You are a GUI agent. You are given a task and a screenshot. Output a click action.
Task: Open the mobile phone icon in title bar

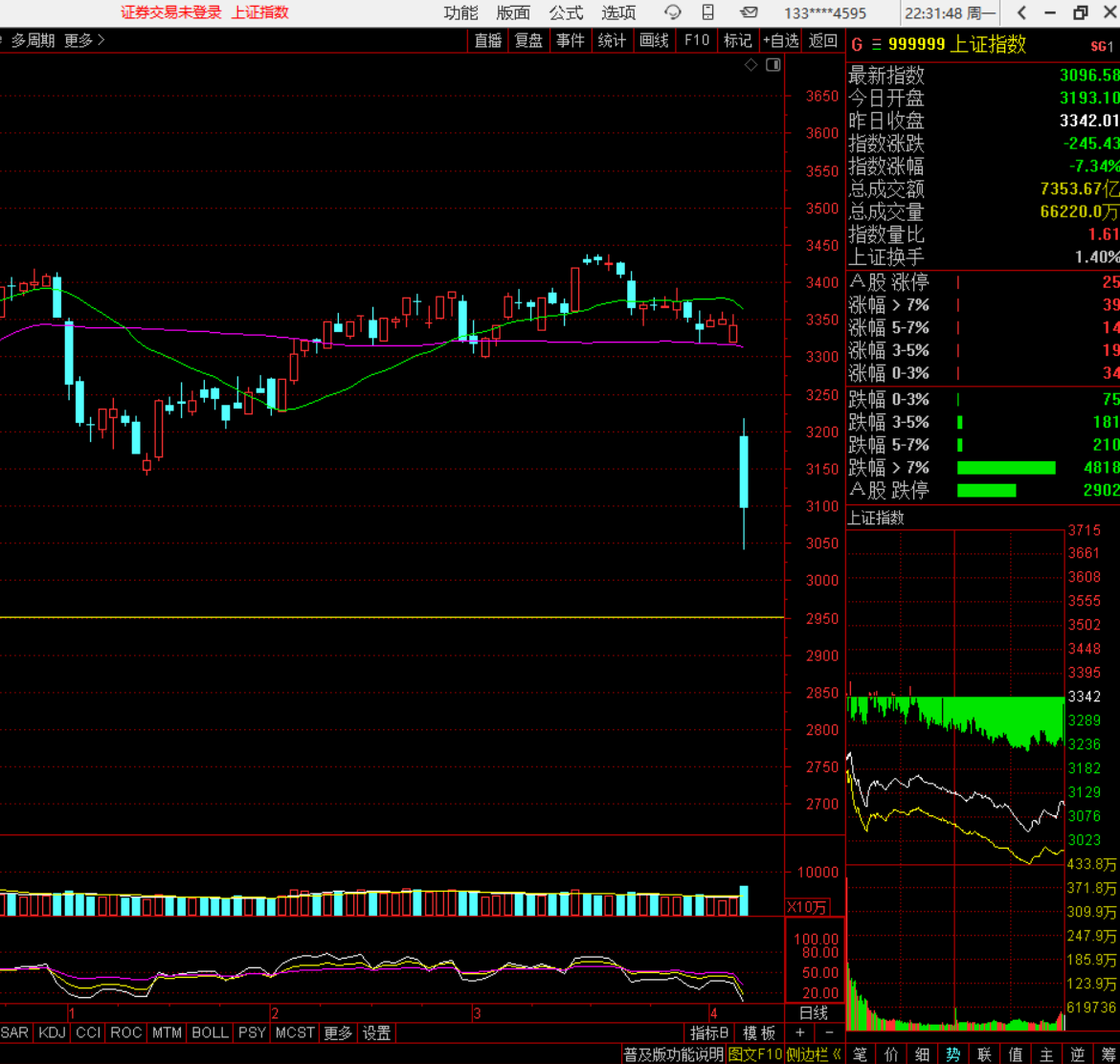coord(708,12)
